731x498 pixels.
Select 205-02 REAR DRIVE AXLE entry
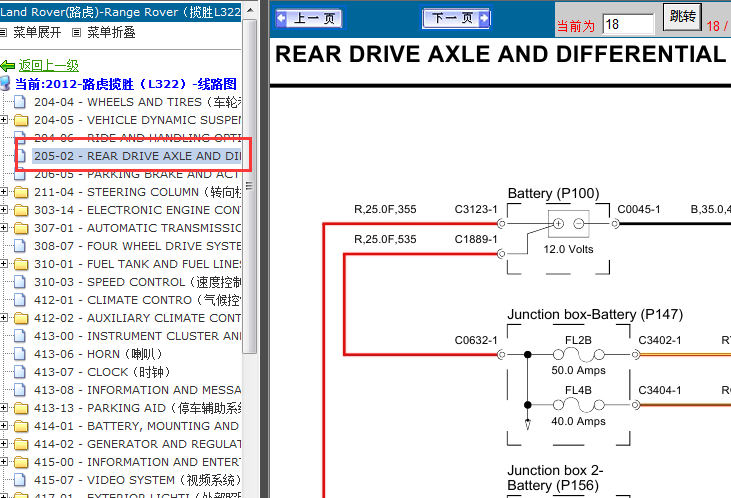pos(137,156)
